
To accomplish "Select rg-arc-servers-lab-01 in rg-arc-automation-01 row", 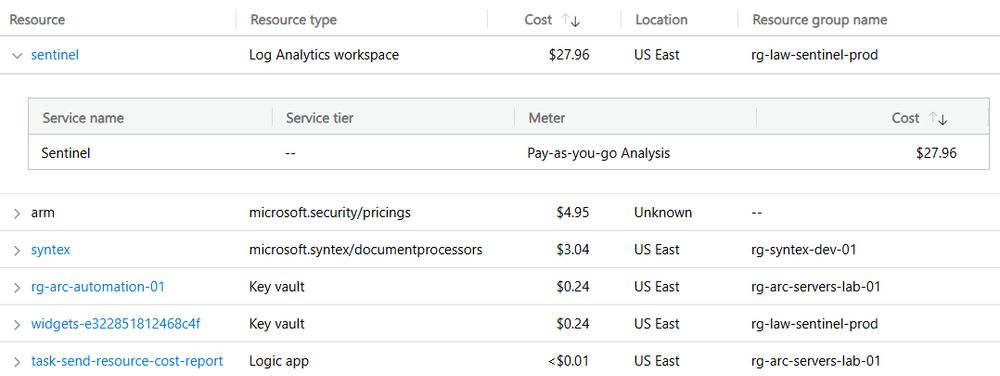I will point(816,287).
